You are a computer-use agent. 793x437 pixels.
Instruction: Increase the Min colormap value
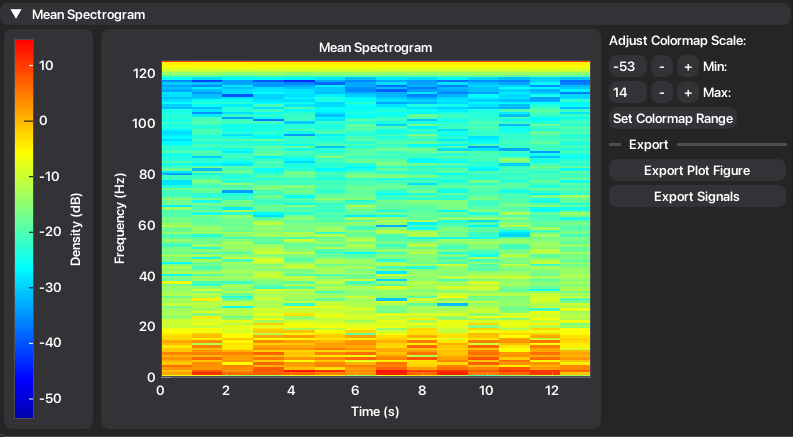(688, 66)
